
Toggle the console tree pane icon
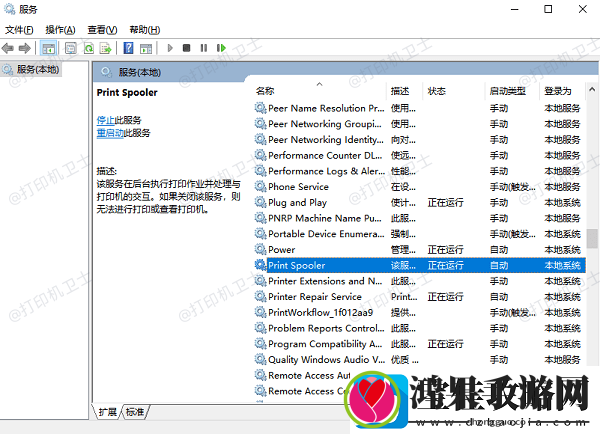[49, 48]
